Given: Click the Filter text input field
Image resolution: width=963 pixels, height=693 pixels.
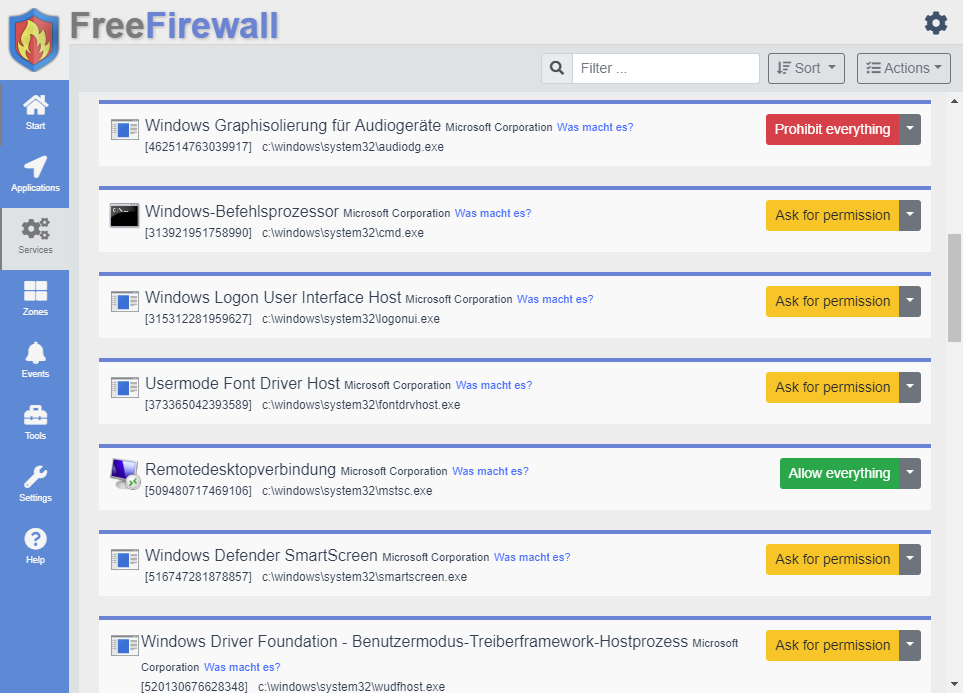Looking at the screenshot, I should pos(665,68).
